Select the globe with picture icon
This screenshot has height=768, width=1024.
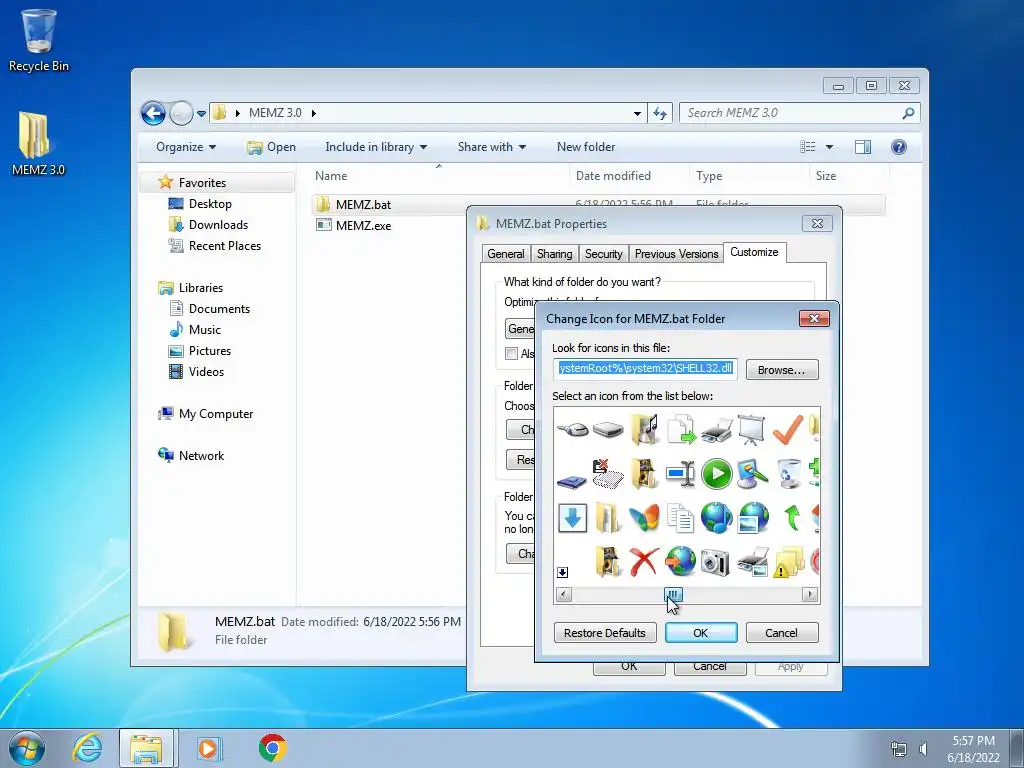point(753,518)
